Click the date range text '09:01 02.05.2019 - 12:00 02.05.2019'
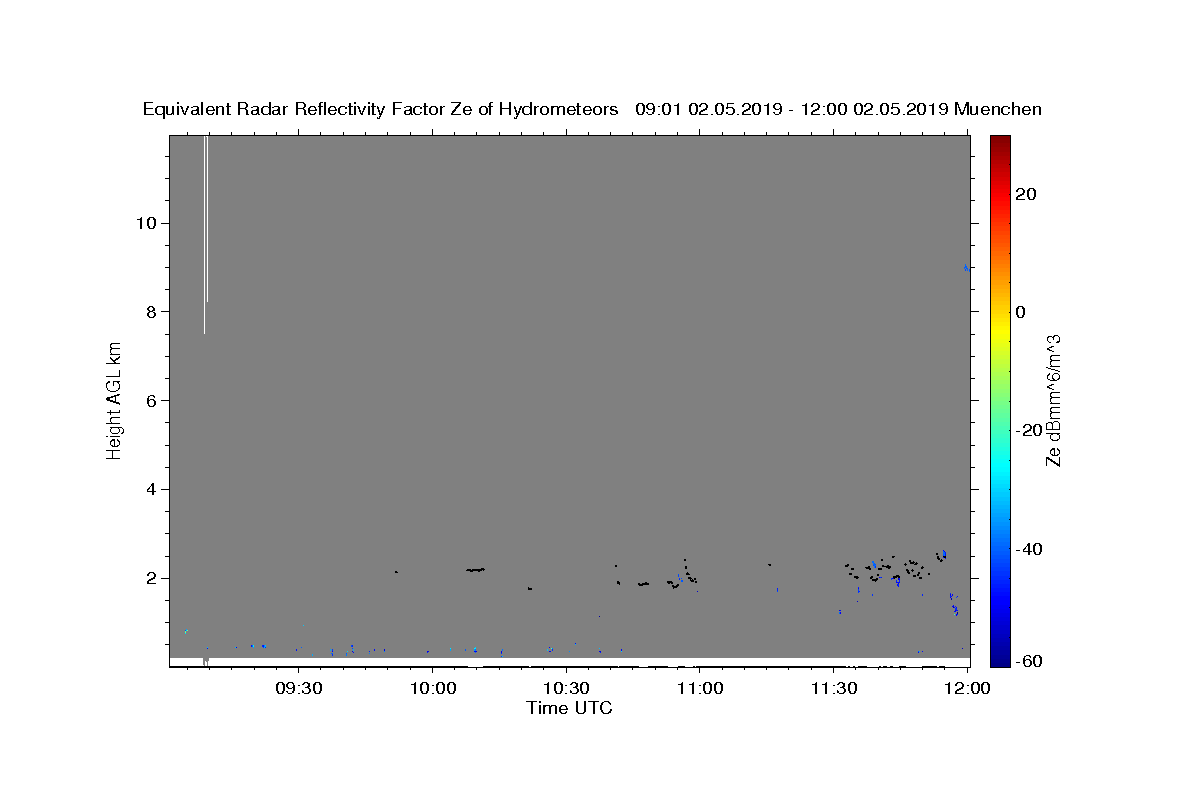The height and width of the screenshot is (800, 1200). (x=793, y=110)
